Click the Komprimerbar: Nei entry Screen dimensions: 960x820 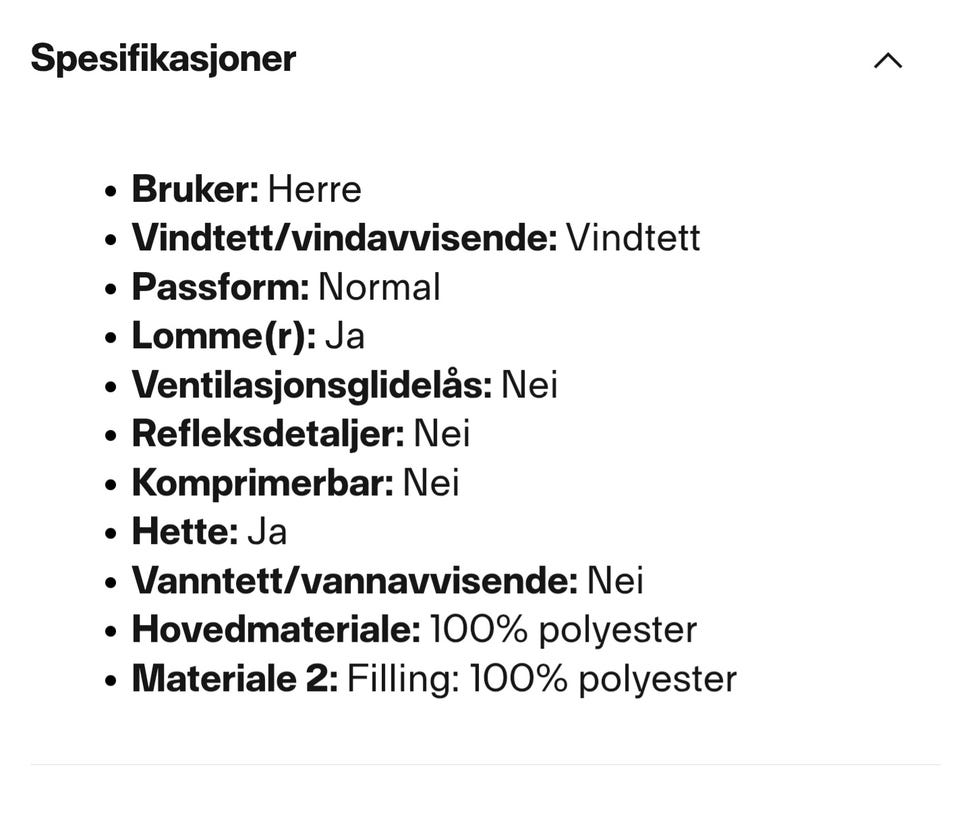[x=294, y=483]
